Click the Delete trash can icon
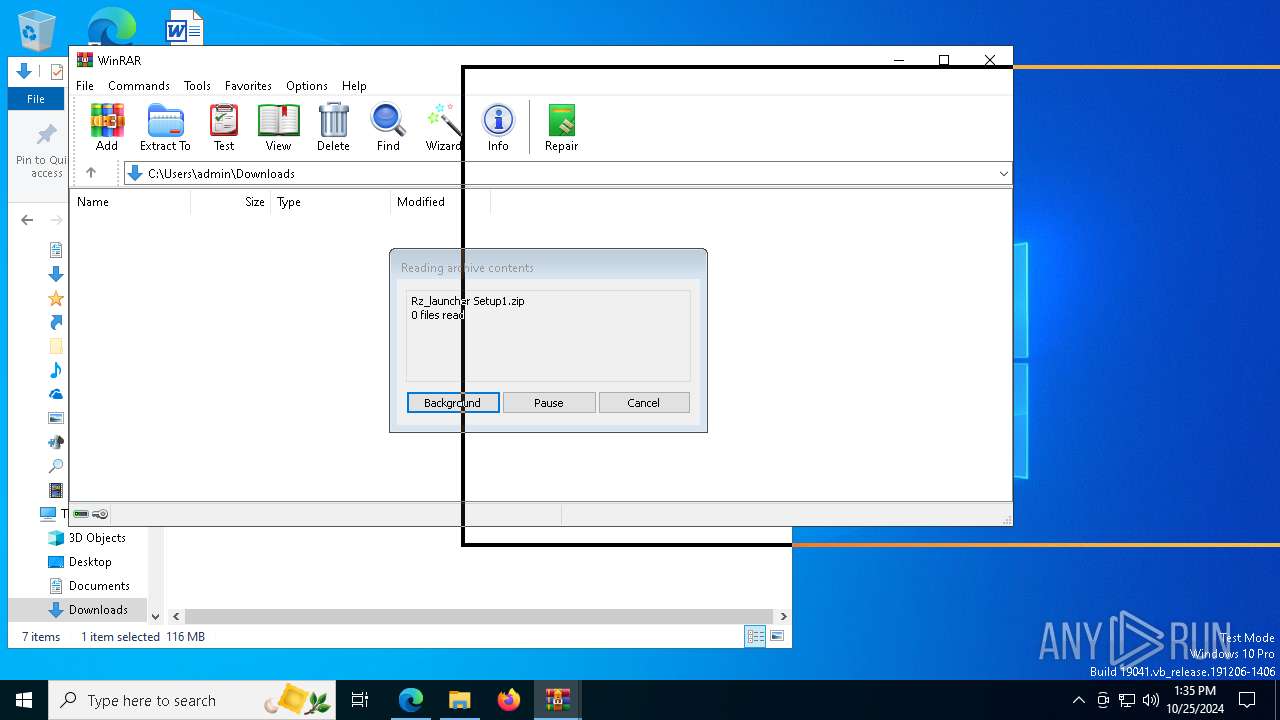This screenshot has height=720, width=1280. click(333, 127)
